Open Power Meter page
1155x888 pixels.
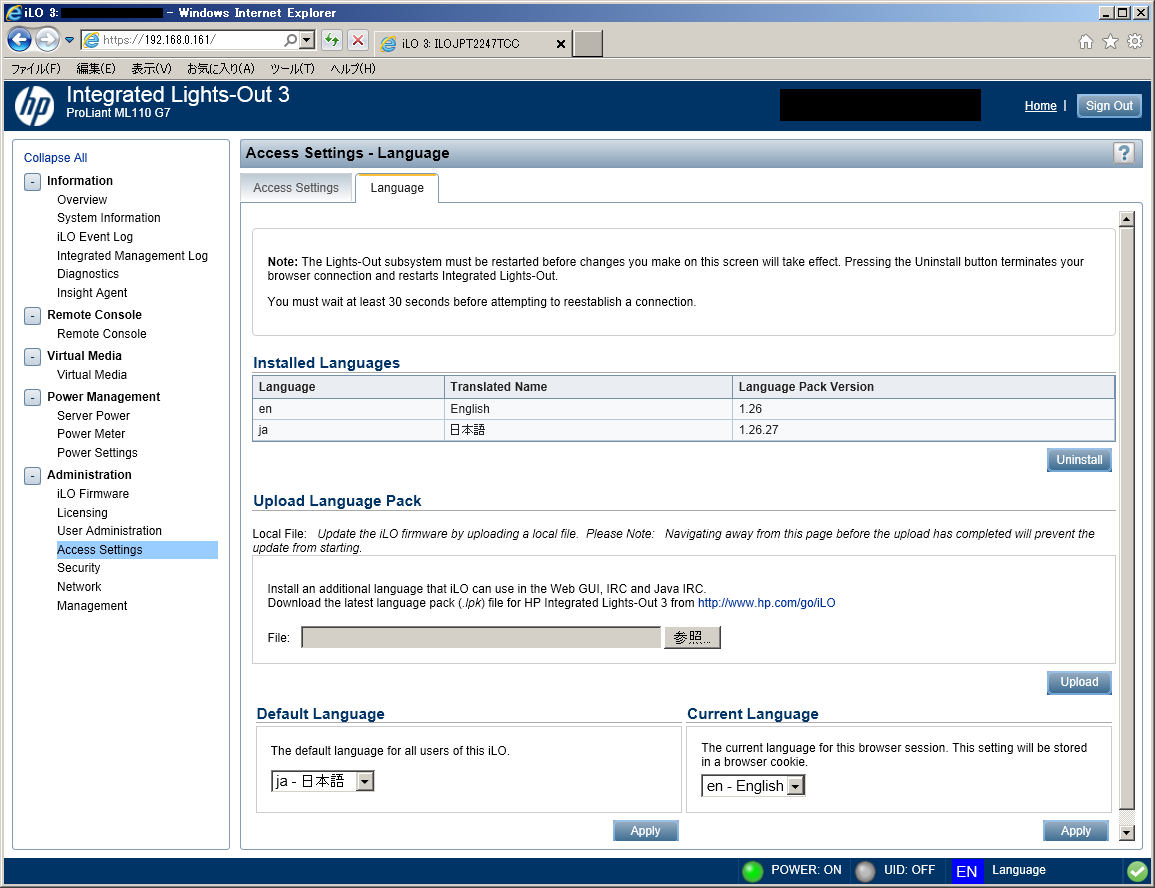point(91,434)
